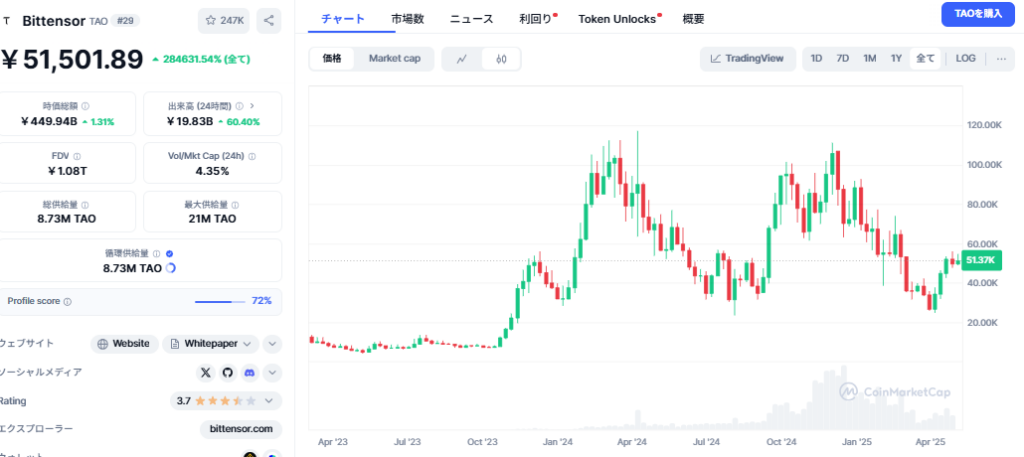1024x457 pixels.
Task: Click the TAOを購入 buy button
Action: 978,14
